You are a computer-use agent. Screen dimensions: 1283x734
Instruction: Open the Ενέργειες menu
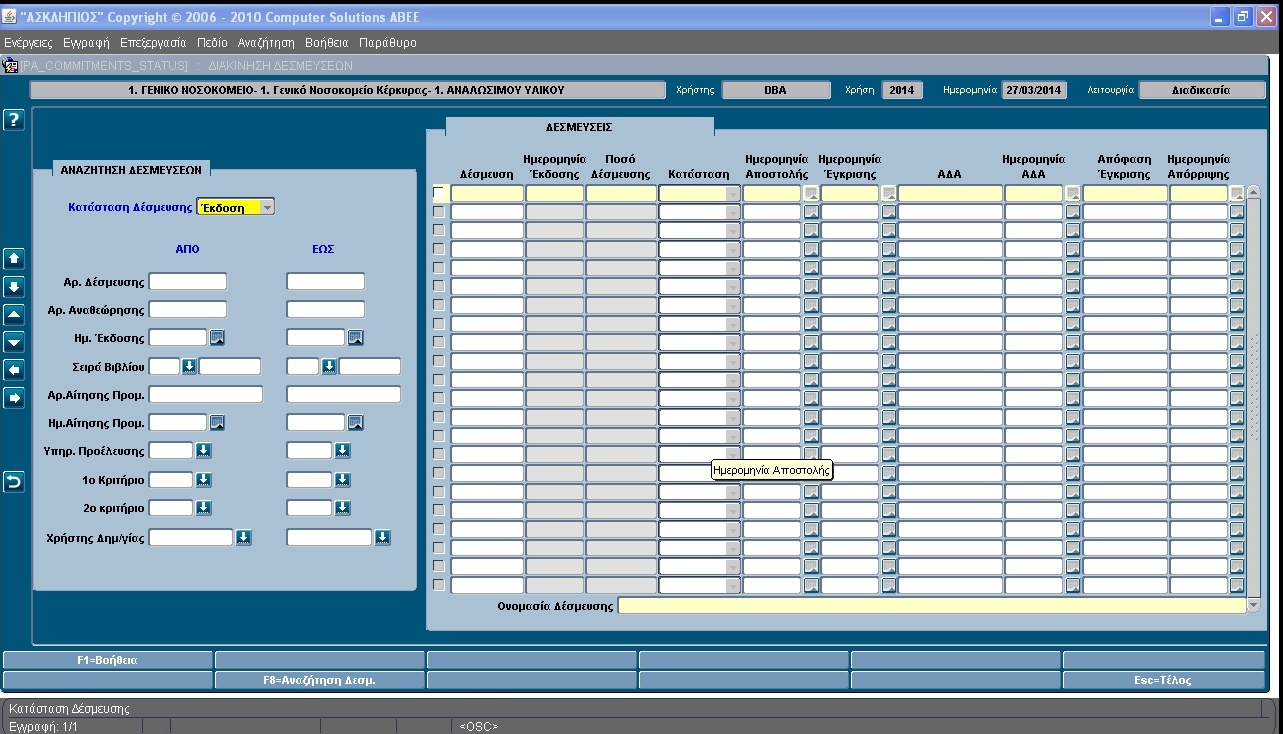[x=28, y=43]
